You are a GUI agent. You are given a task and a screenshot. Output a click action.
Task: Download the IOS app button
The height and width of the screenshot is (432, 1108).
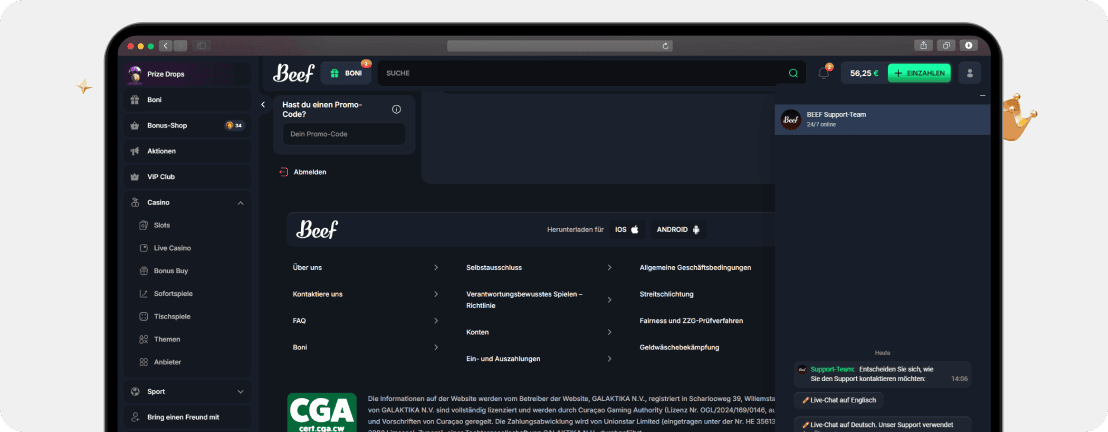point(627,230)
